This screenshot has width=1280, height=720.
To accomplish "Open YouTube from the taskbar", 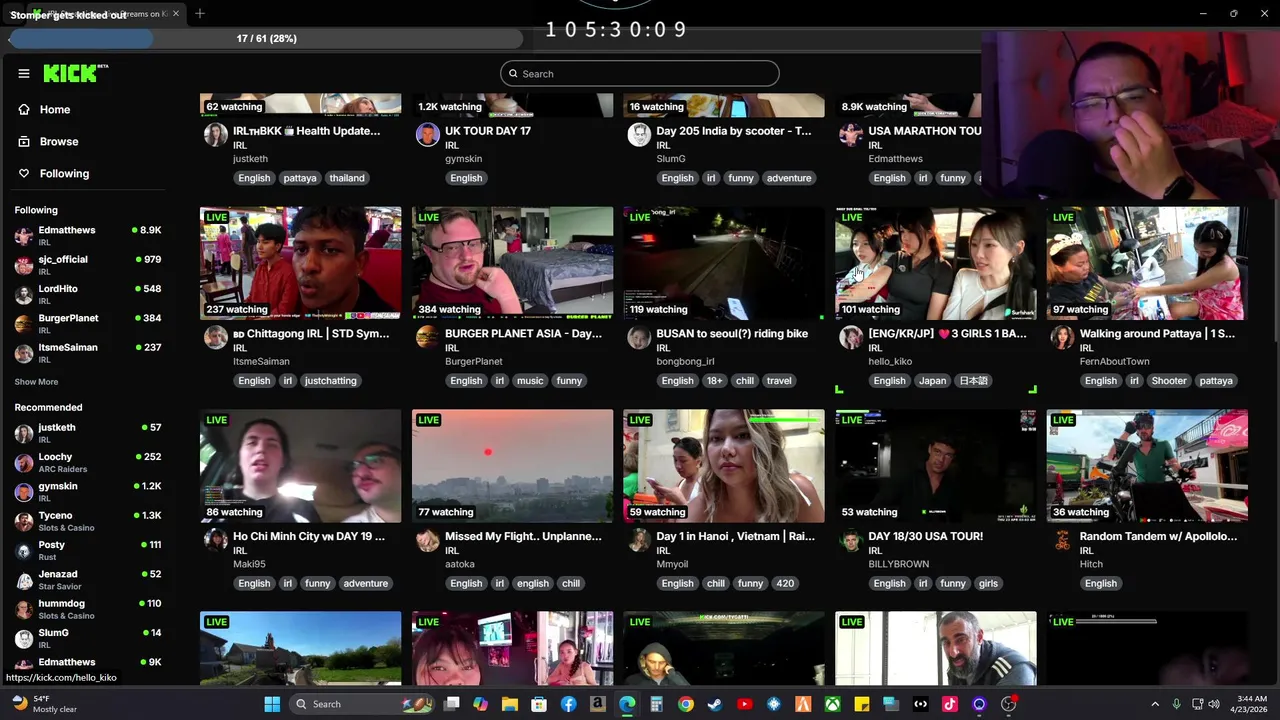I will (744, 704).
